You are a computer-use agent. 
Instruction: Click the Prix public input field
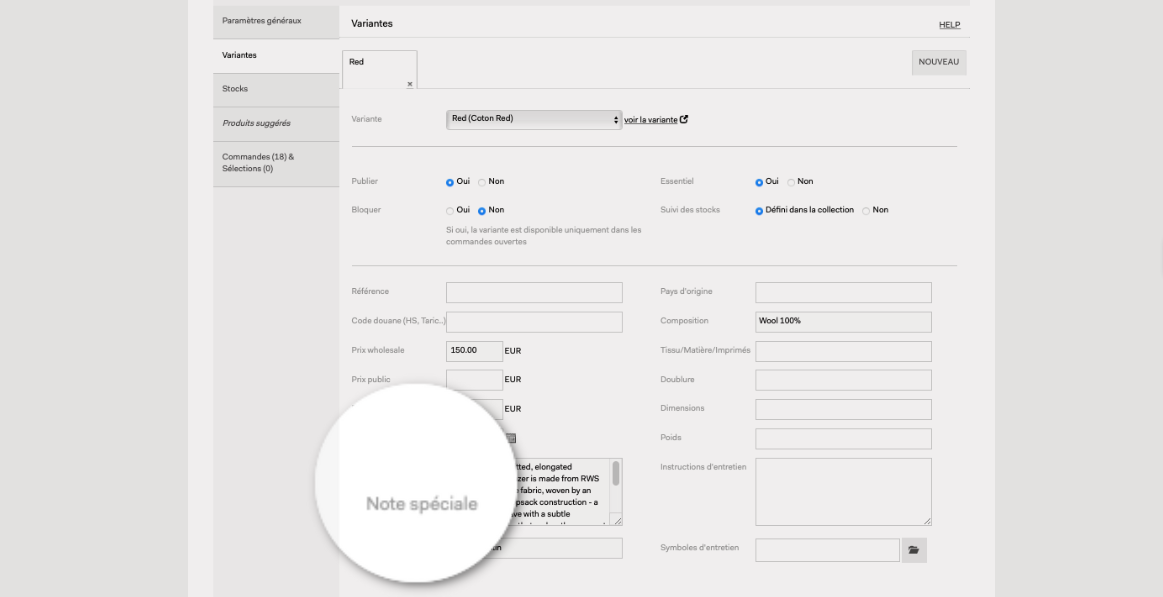pyautogui.click(x=474, y=380)
